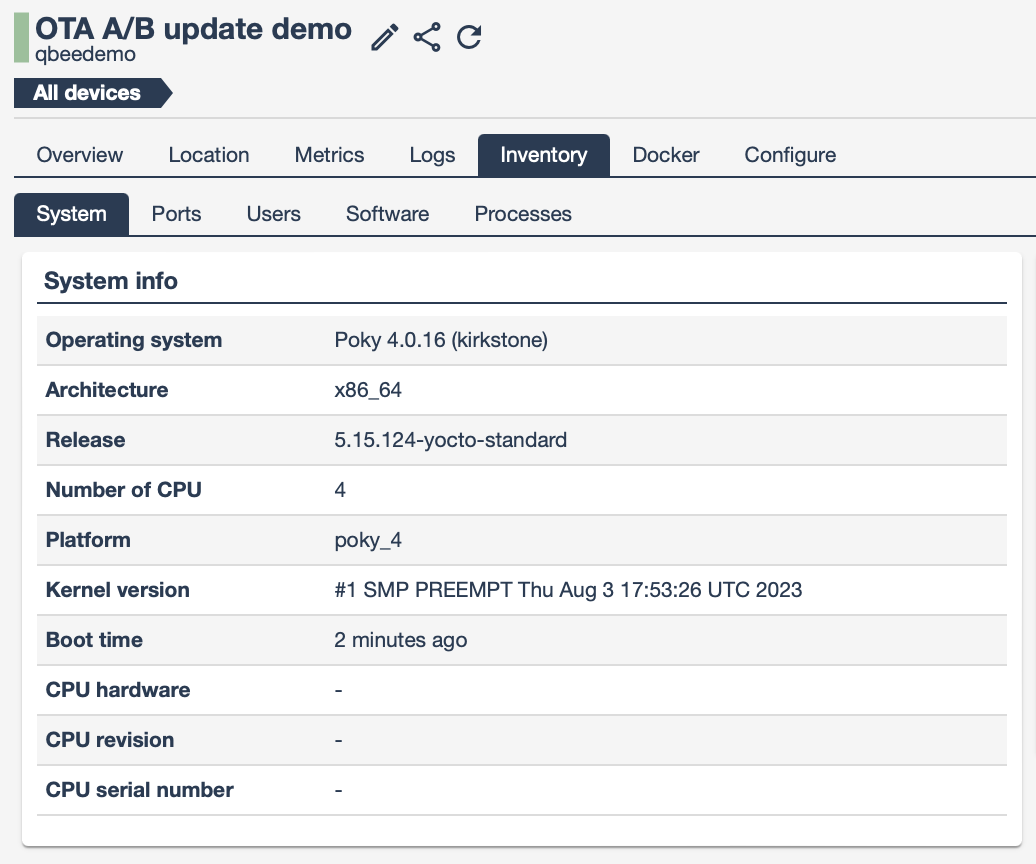The height and width of the screenshot is (864, 1036).
Task: View device Metrics tab
Action: [x=329, y=155]
